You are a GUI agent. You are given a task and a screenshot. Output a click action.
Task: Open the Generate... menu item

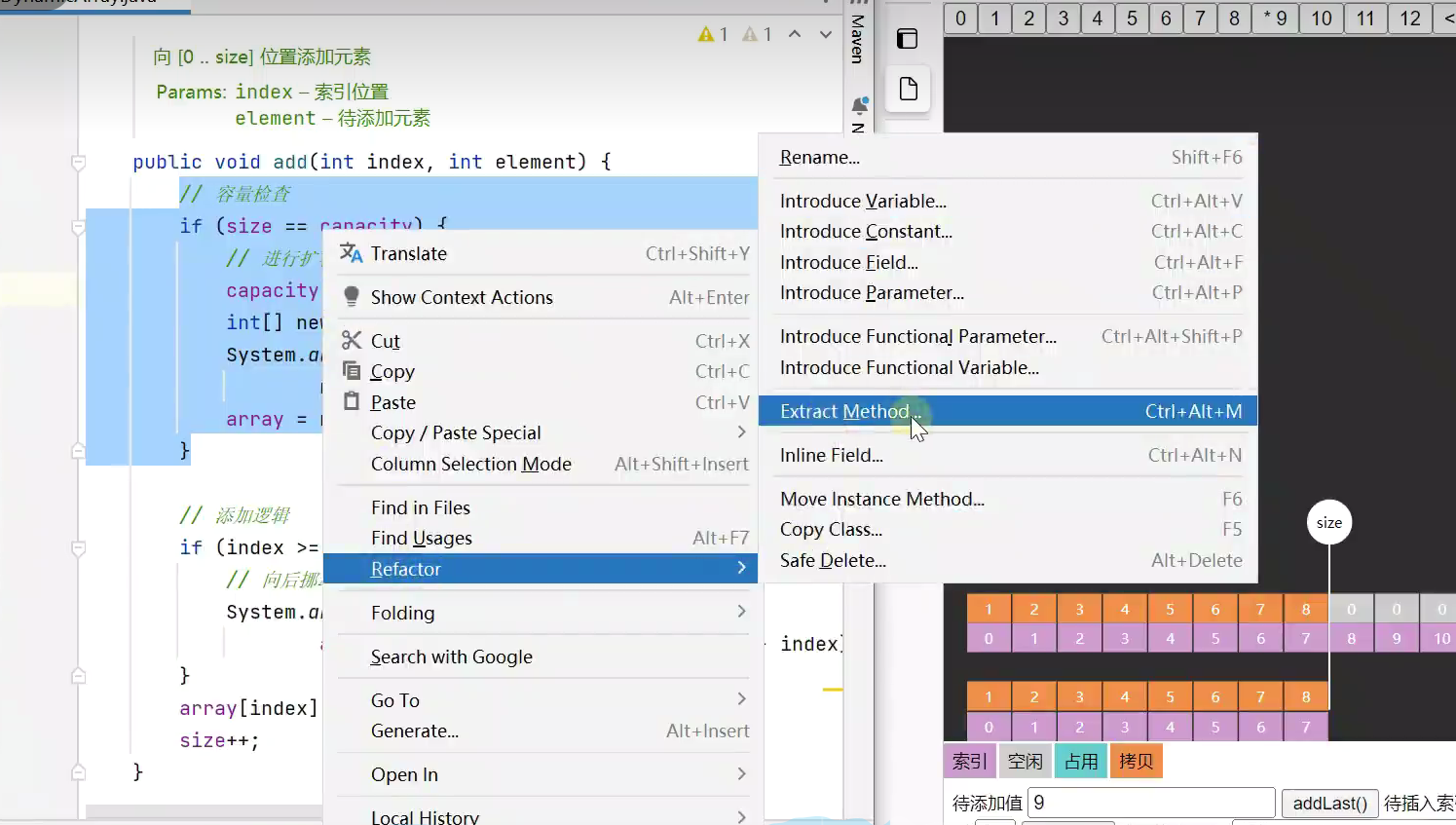pyautogui.click(x=541, y=731)
